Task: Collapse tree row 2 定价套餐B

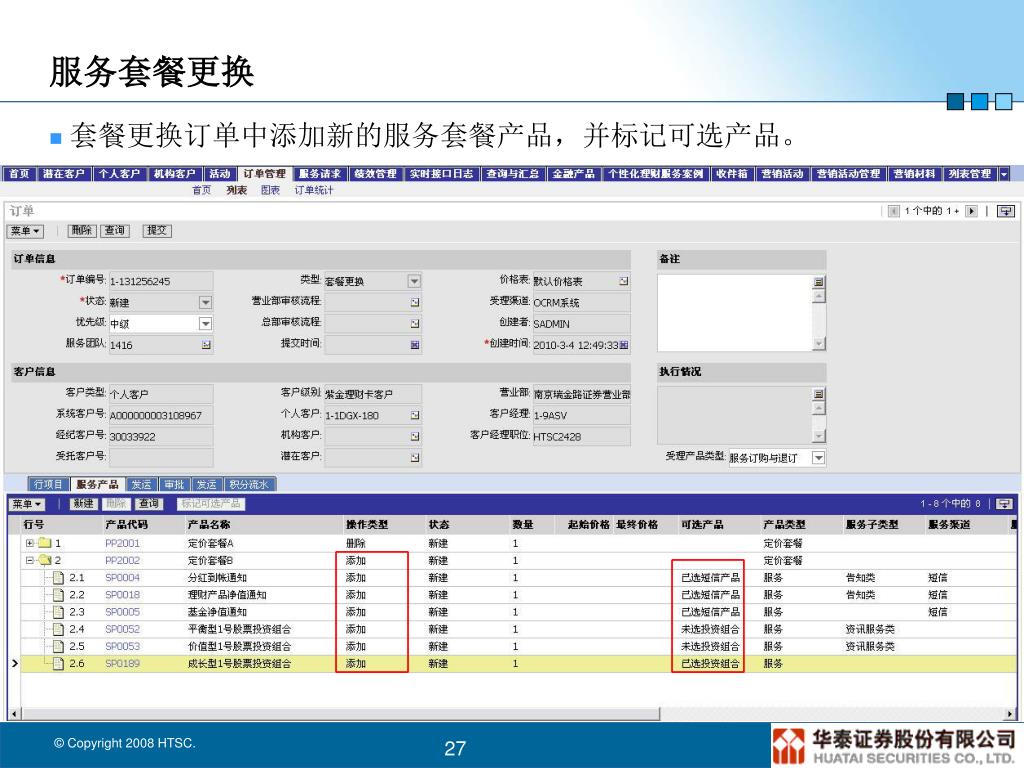Action: click(29, 560)
